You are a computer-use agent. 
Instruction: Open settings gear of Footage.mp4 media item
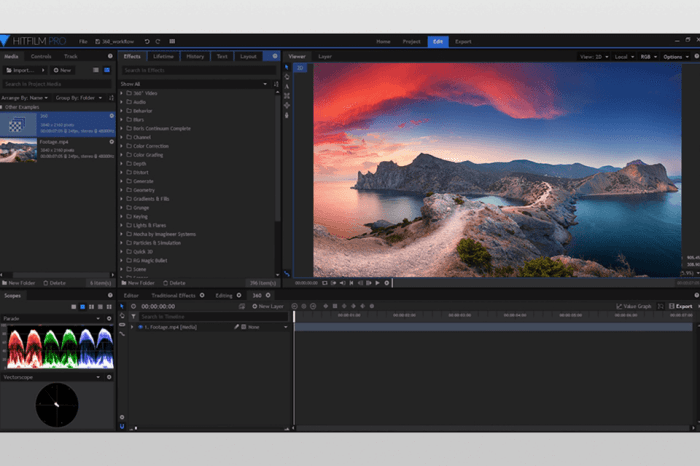pyautogui.click(x=112, y=142)
